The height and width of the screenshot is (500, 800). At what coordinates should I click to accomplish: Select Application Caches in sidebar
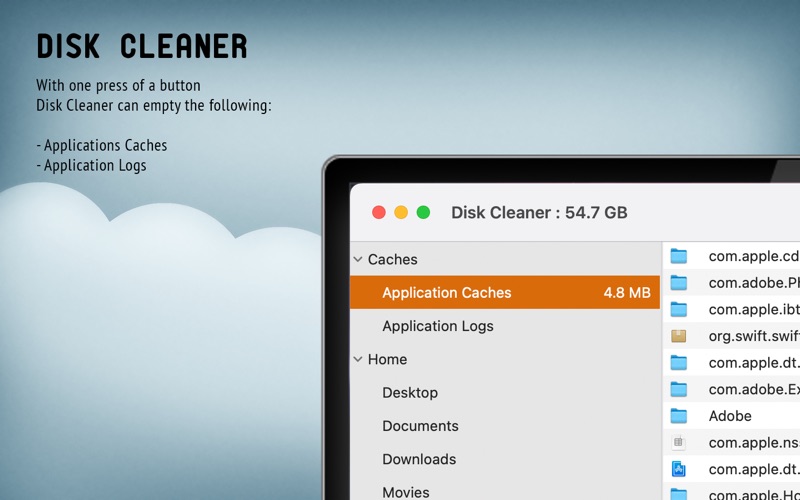[505, 292]
